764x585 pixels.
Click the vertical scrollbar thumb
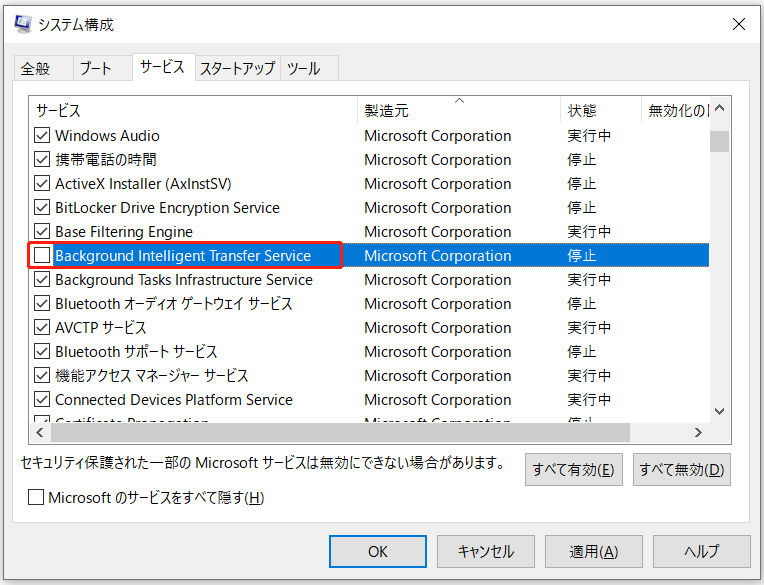pyautogui.click(x=720, y=141)
